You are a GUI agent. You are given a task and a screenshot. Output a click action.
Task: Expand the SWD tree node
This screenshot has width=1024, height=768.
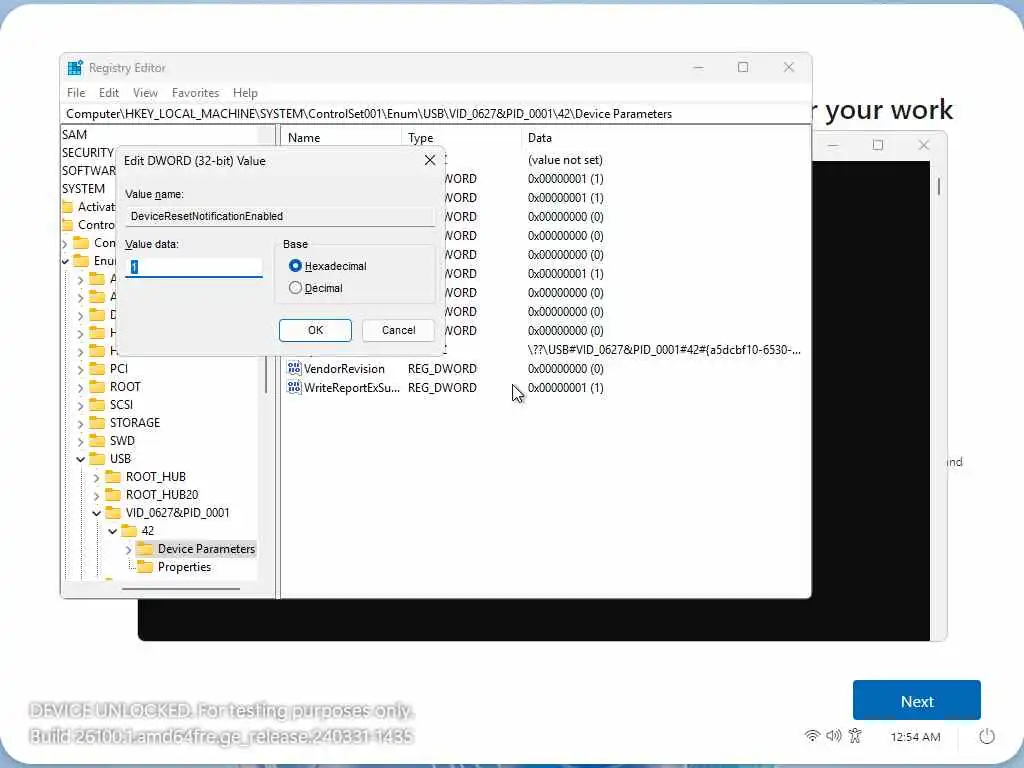(x=80, y=441)
